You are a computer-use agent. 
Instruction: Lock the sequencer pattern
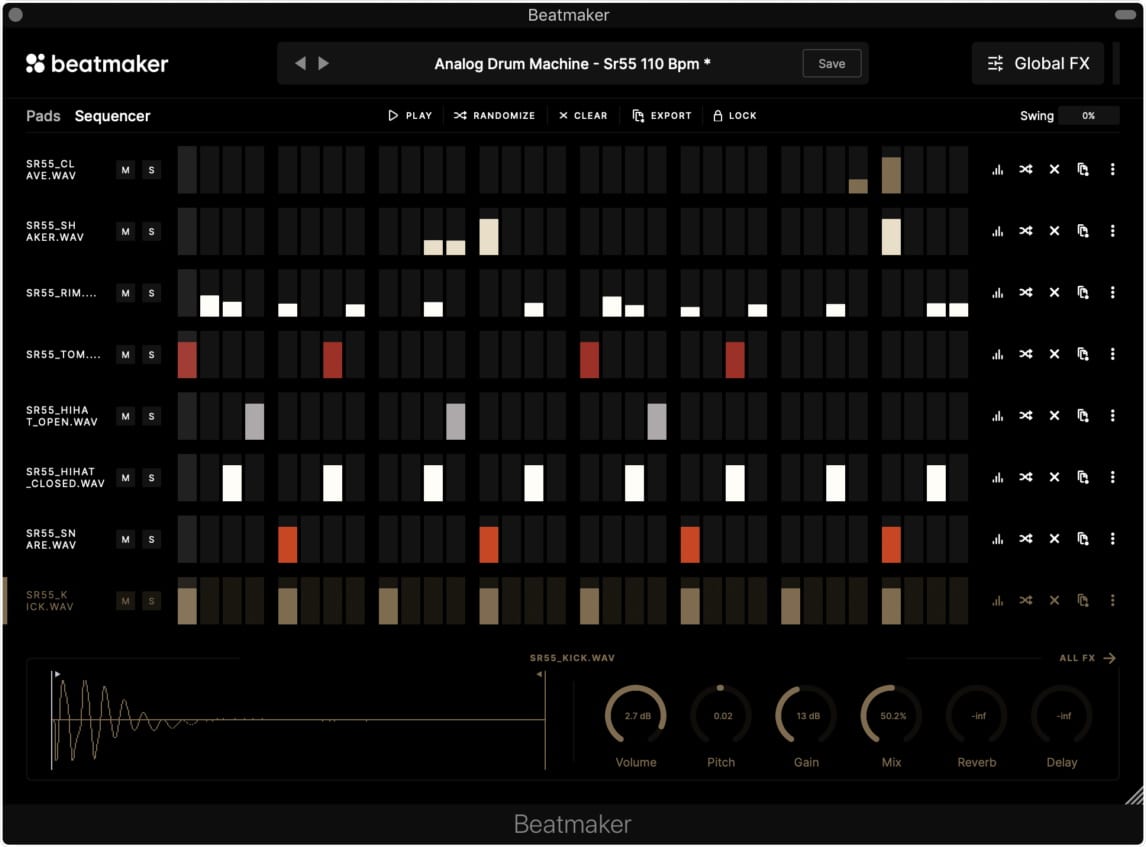click(735, 115)
